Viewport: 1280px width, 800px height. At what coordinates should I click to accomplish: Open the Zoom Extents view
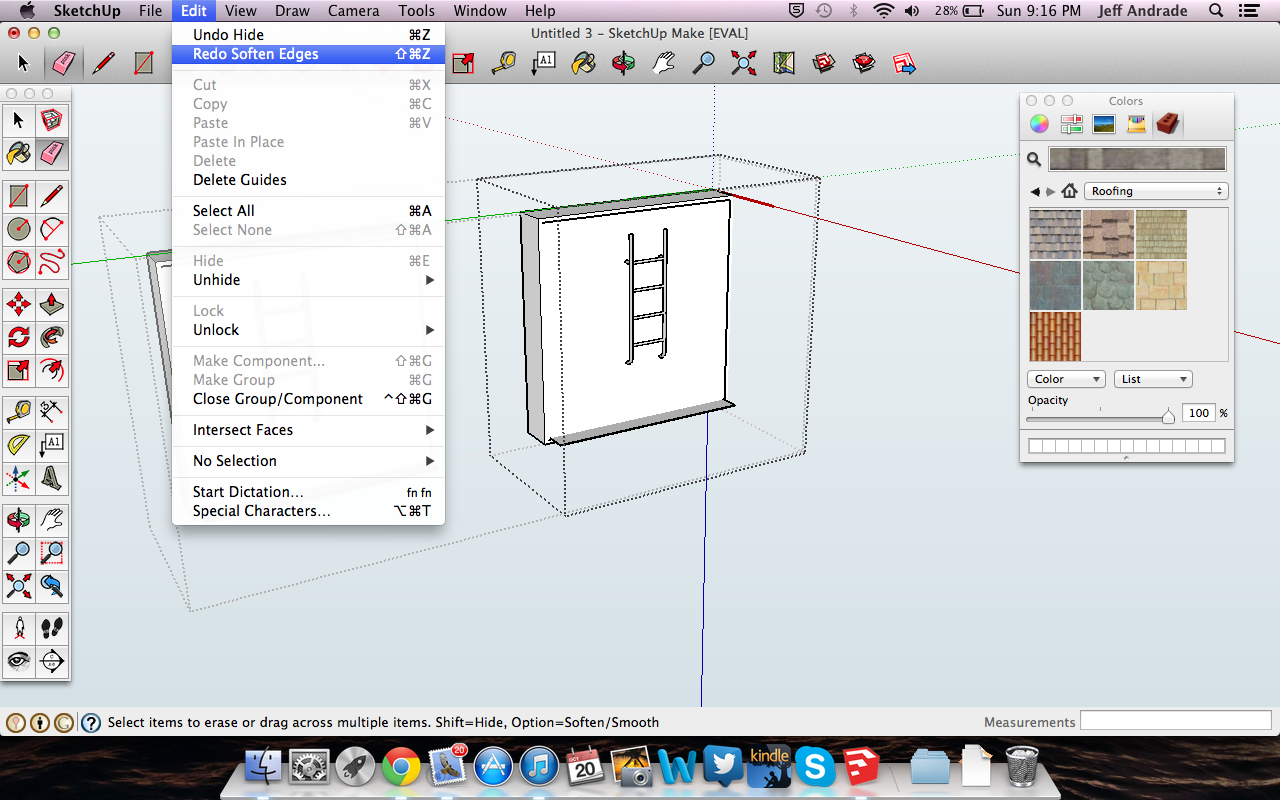tap(742, 62)
